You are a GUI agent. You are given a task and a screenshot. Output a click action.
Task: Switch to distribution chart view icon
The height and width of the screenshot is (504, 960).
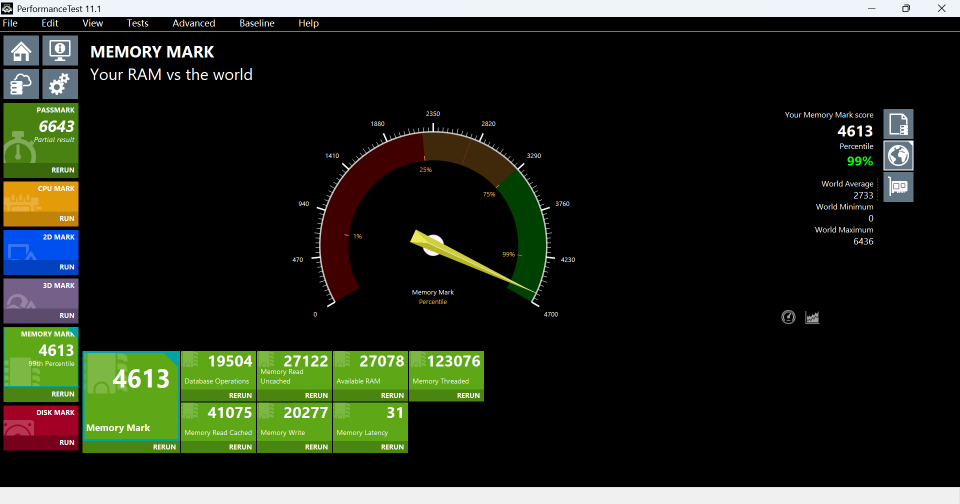click(x=812, y=317)
